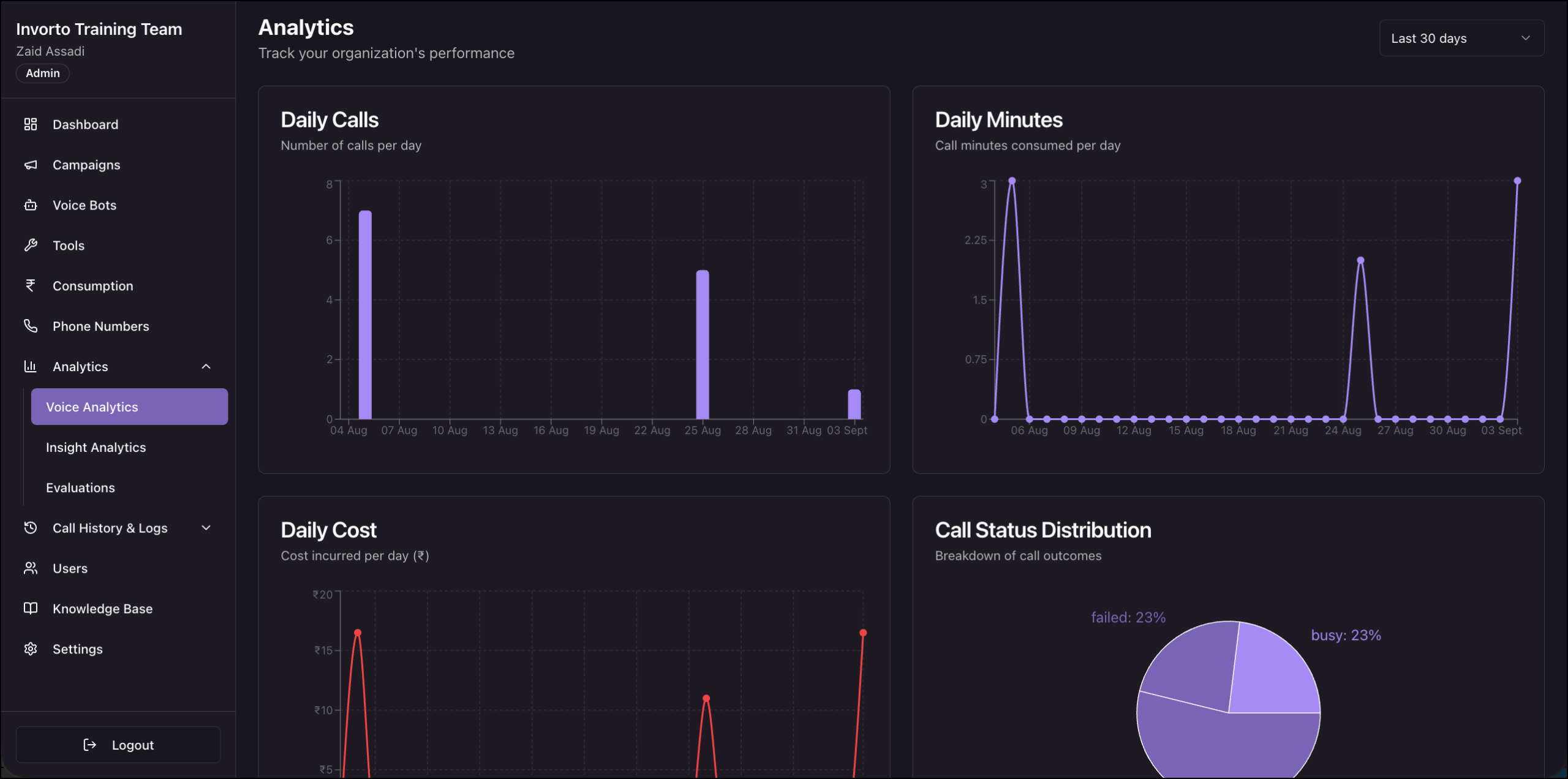Go to Campaigns

[x=118, y=165]
